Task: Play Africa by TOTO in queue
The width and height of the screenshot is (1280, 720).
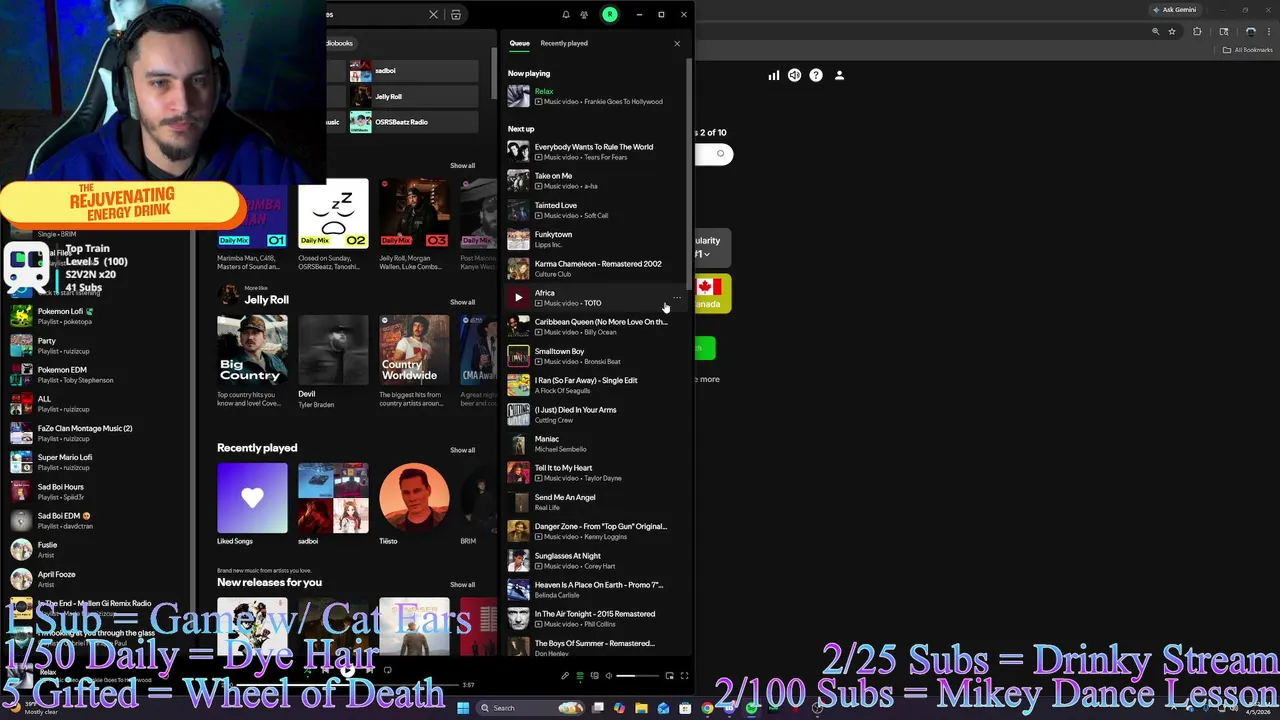Action: [x=518, y=297]
